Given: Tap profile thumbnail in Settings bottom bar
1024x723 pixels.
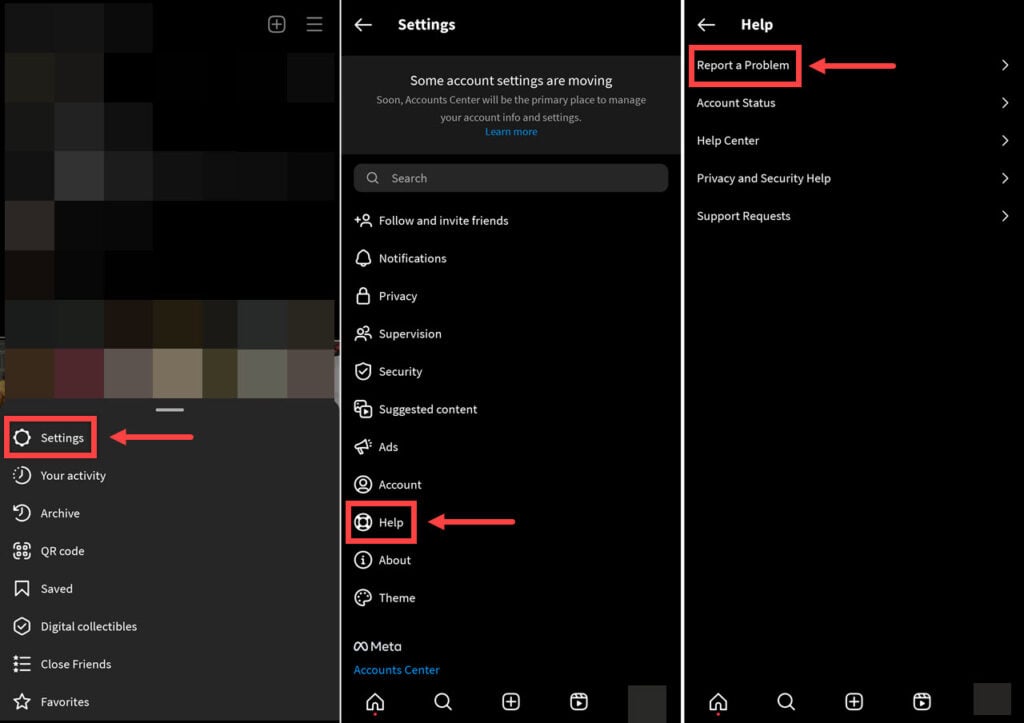Looking at the screenshot, I should click(x=647, y=703).
